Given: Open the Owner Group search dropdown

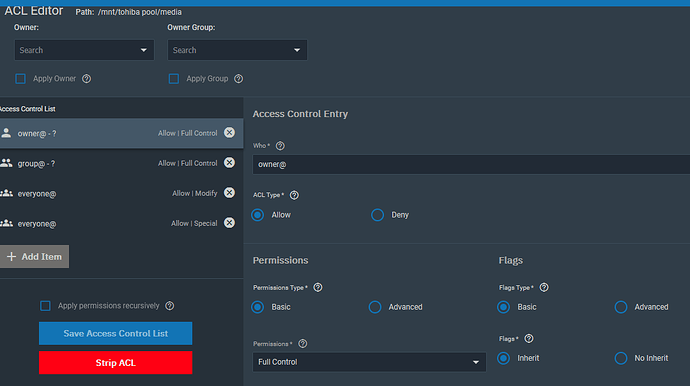Looking at the screenshot, I should click(x=237, y=50).
